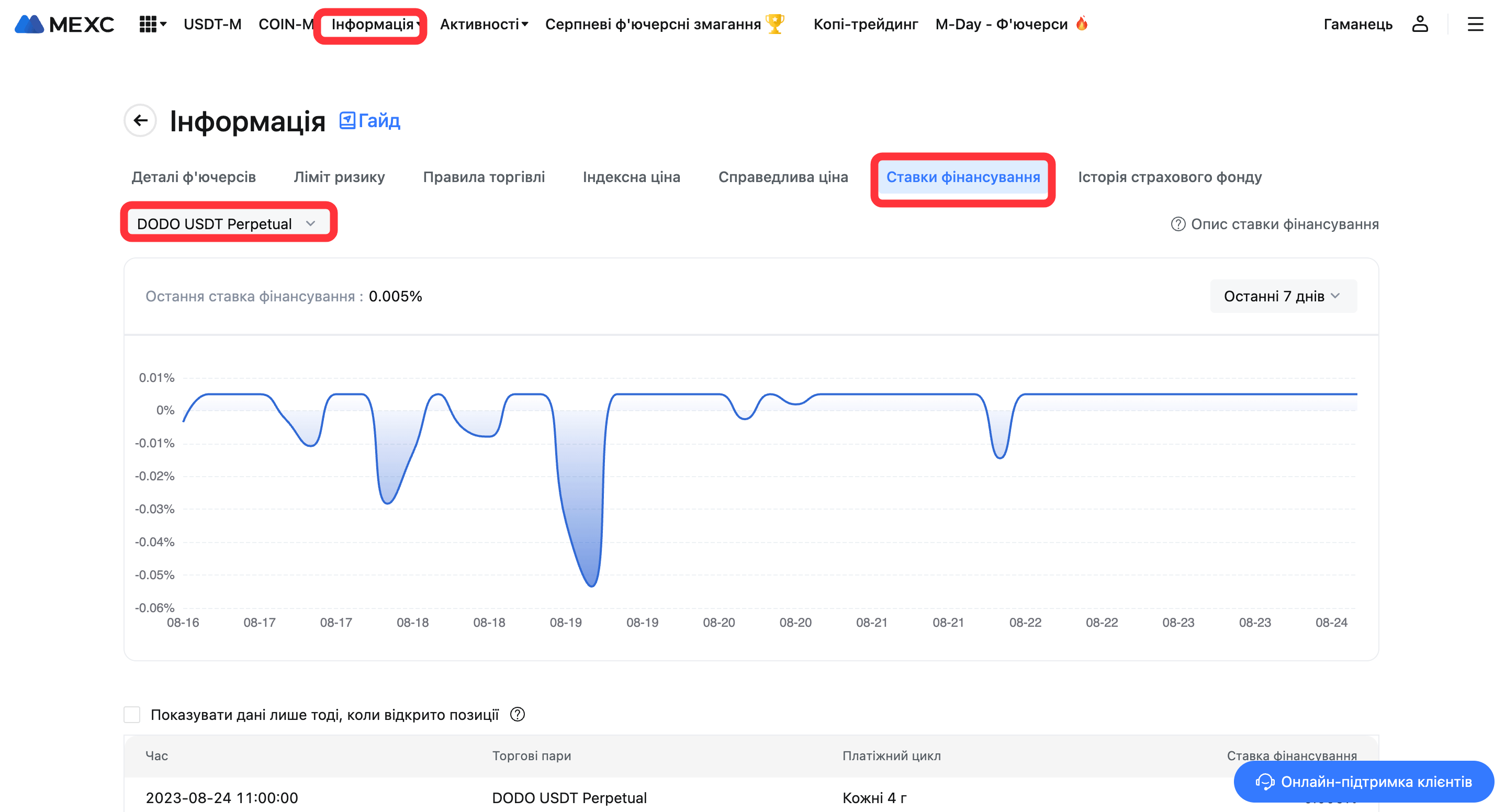This screenshot has width=1505, height=812.
Task: Switch to Деталі ф'ючерсів tab
Action: (194, 177)
